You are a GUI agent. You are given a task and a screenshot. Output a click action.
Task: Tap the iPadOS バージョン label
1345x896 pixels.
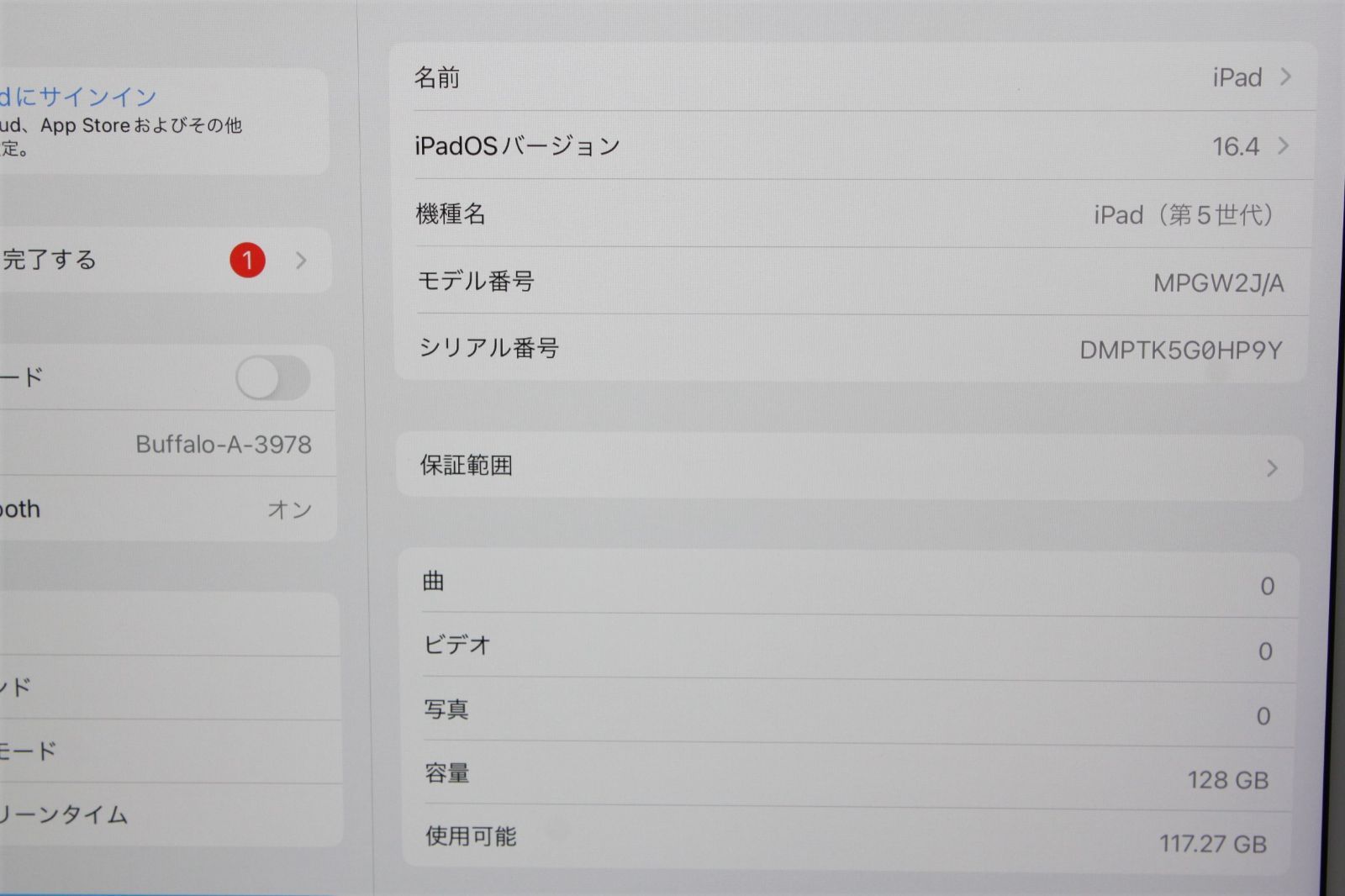[x=517, y=146]
